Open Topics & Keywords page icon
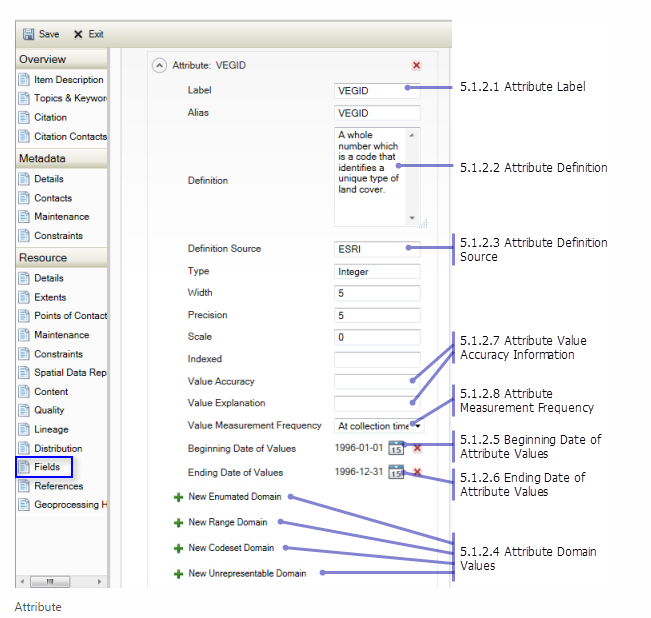Viewport: 651px width, 618px height. 24,98
